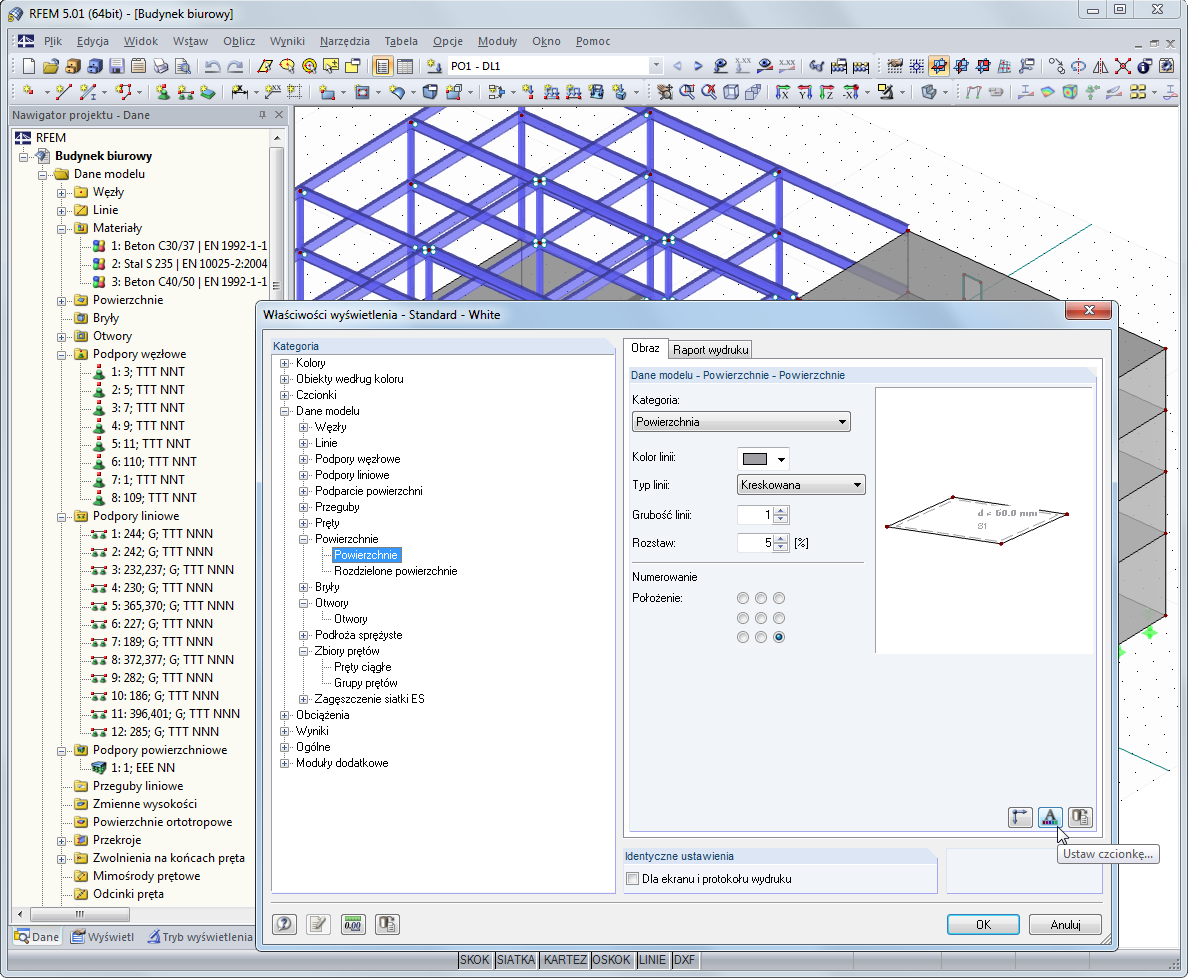Image resolution: width=1188 pixels, height=978 pixels.
Task: Click the View in Z direction icon
Action: pos(827,92)
